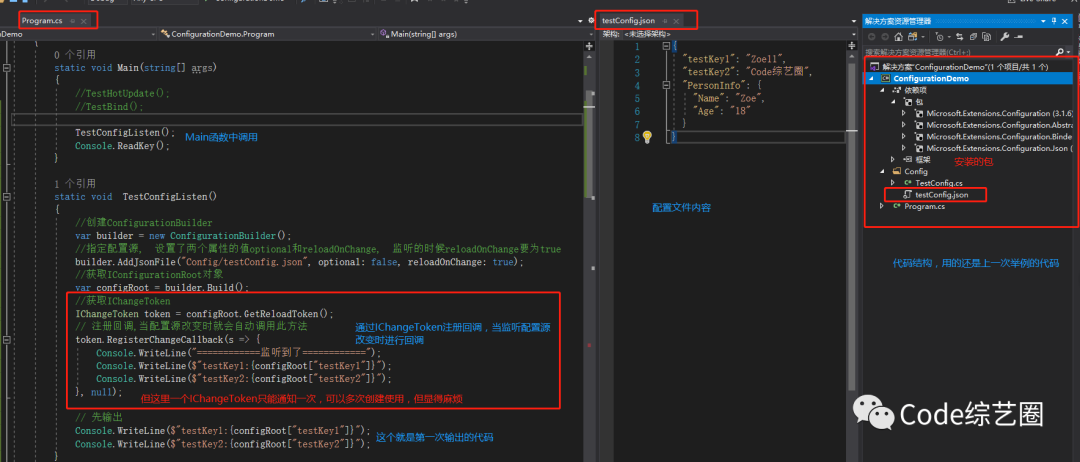
Task: Expand Microsoft.Extensions.Configuration (3.1.6) package arrow
Action: (x=904, y=113)
